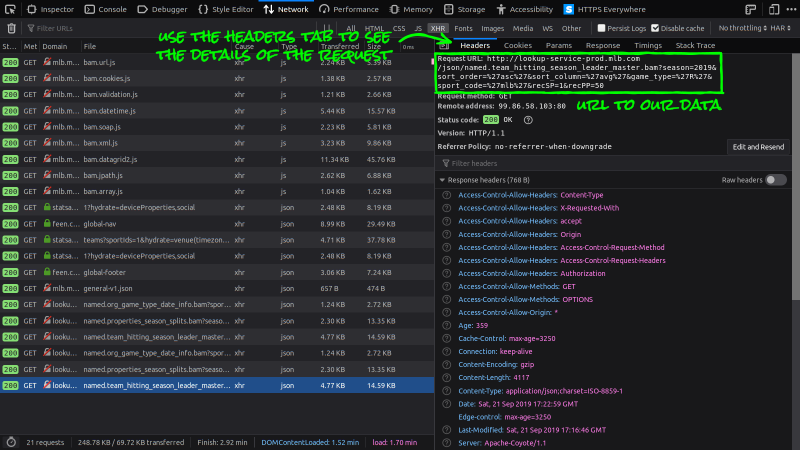Image resolution: width=800 pixels, height=450 pixels.
Task: Filter requests by Images type
Action: click(x=492, y=29)
